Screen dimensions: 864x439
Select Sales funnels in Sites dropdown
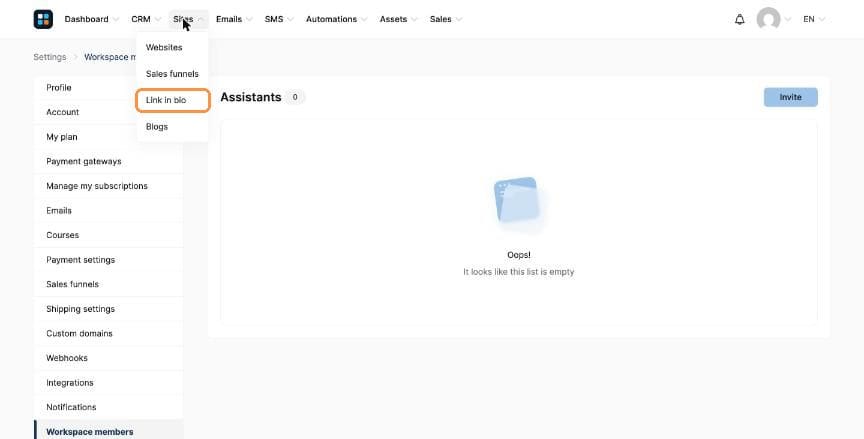pos(172,74)
